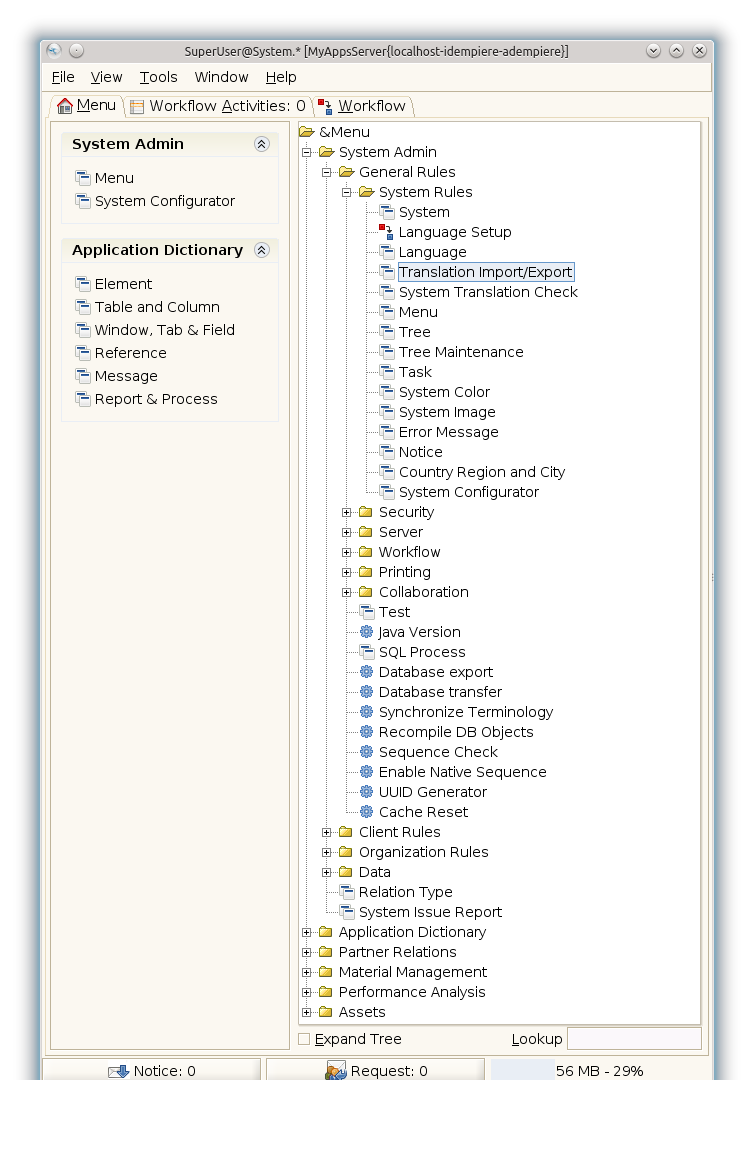Collapse the System Admin sidebar panel

(x=262, y=144)
